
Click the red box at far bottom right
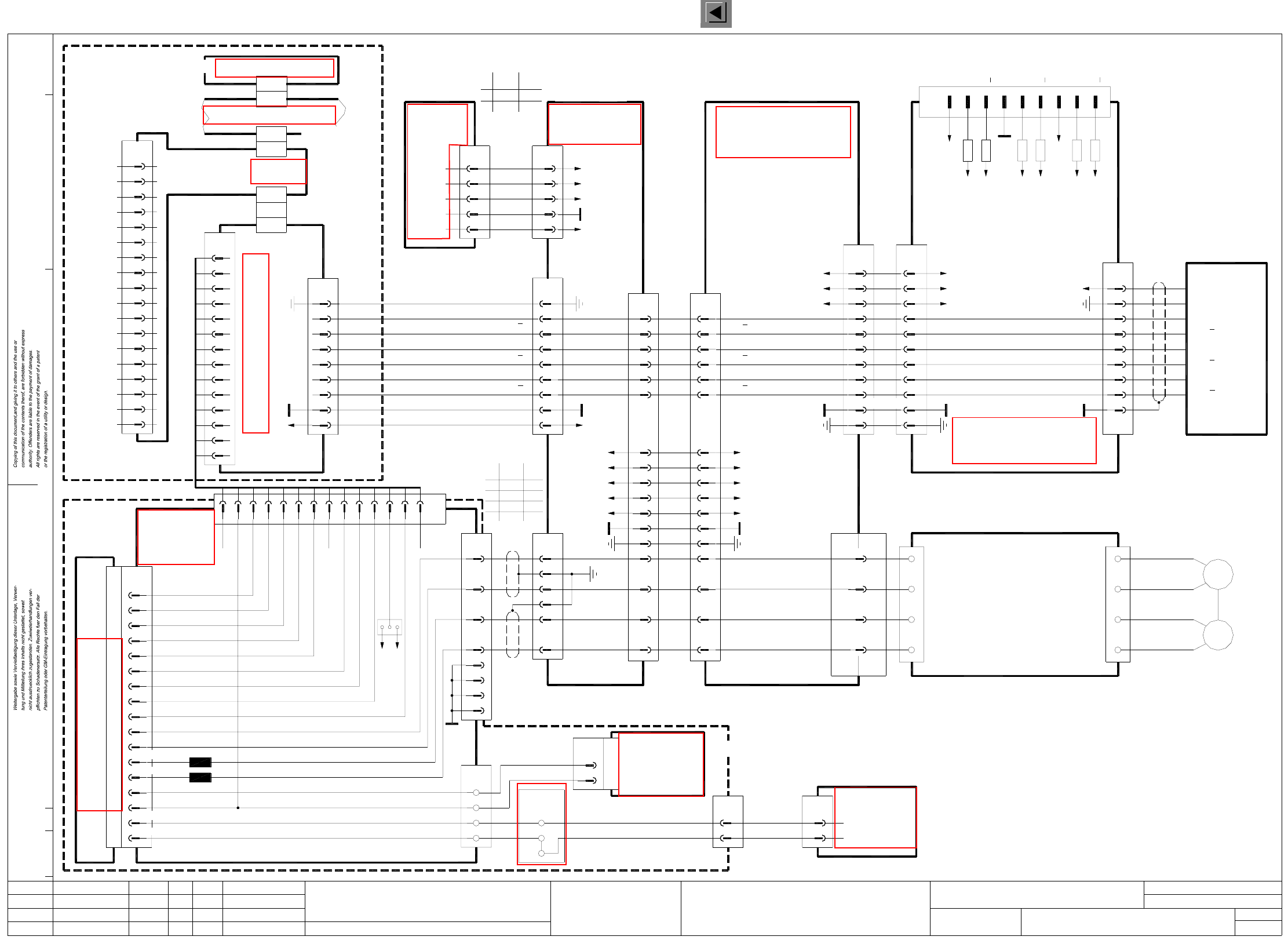(875, 817)
